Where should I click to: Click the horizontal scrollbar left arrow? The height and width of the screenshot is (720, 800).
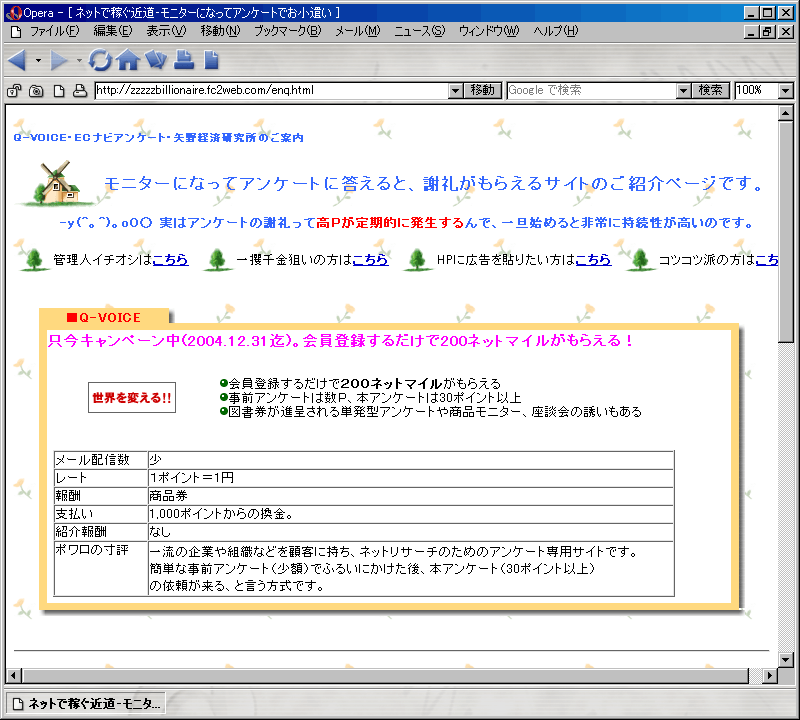tap(13, 676)
